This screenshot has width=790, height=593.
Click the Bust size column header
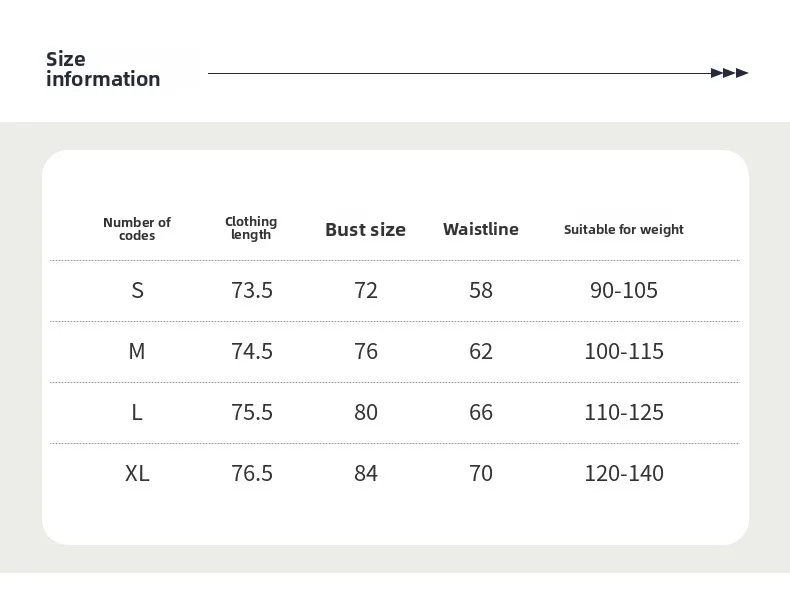pos(365,229)
